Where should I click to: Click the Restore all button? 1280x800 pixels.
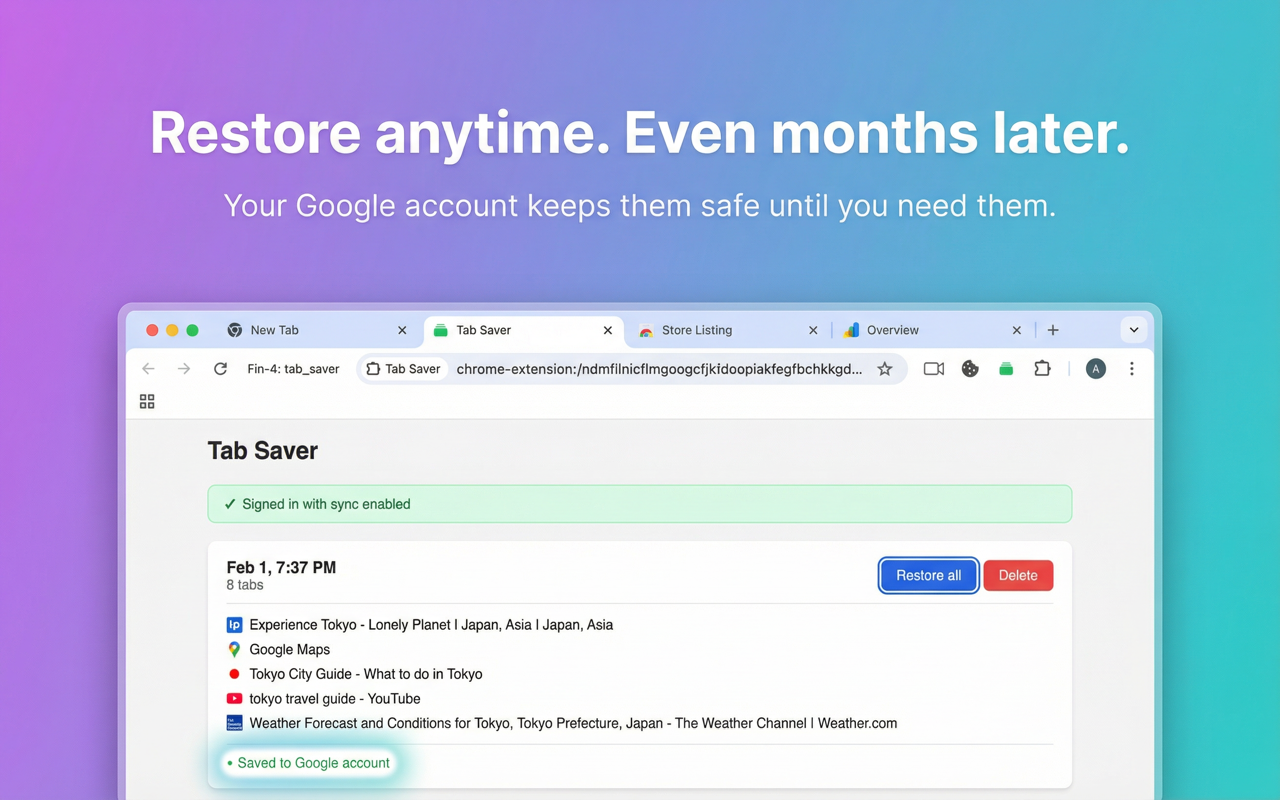928,575
